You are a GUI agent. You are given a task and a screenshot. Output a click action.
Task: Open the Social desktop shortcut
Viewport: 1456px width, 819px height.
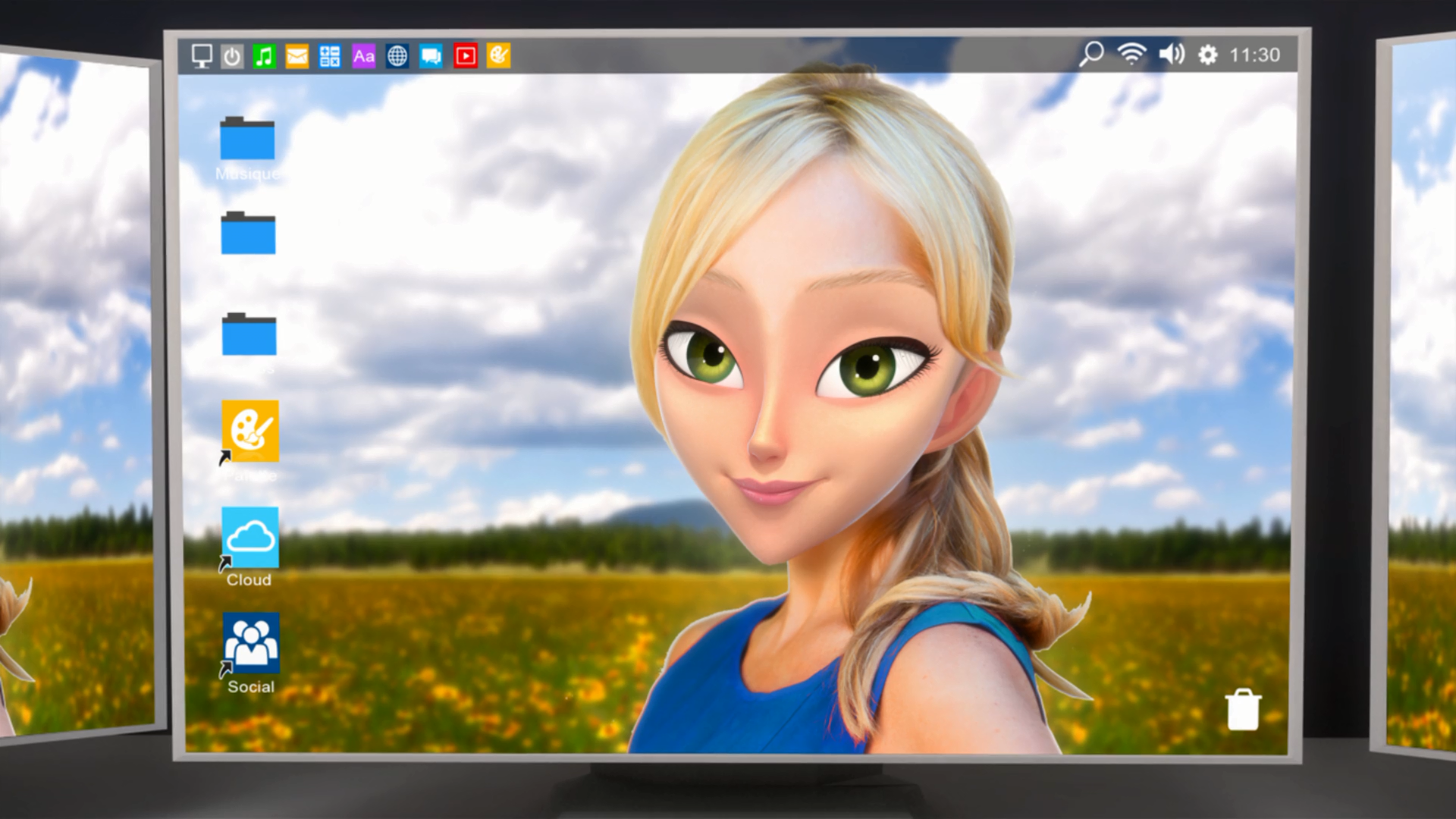tap(251, 644)
